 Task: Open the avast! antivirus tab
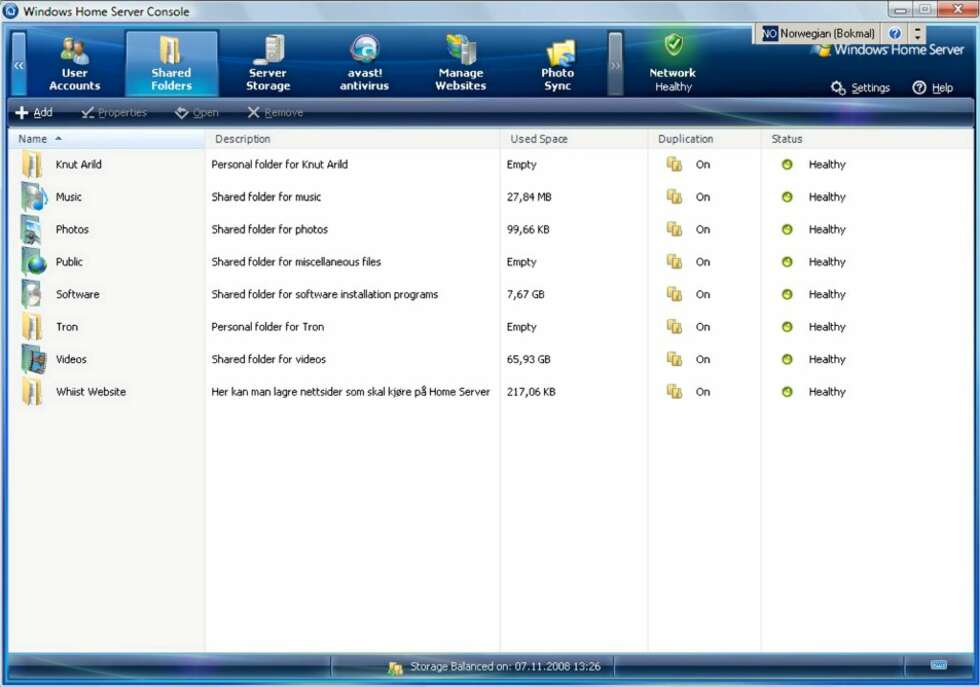364,64
